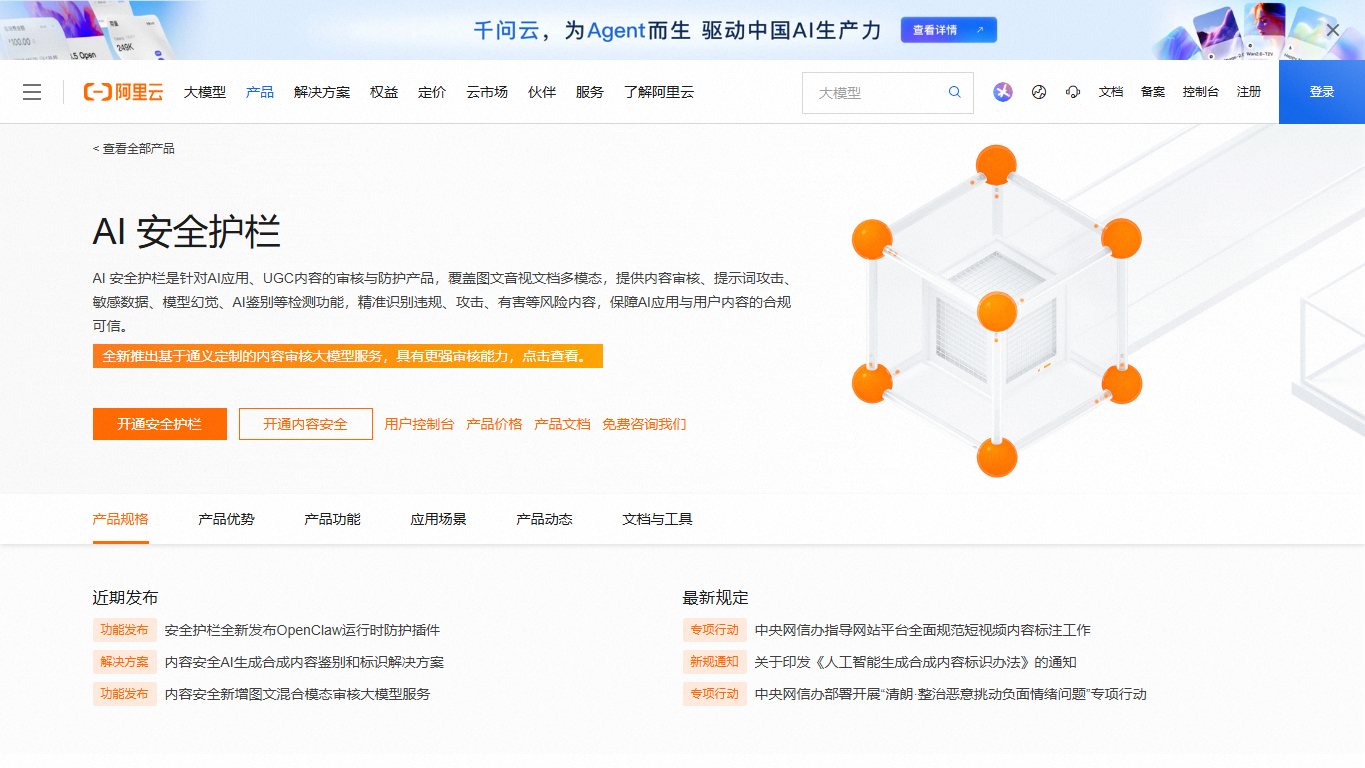Click 专项行动 tag beside 短视频内容标注
This screenshot has width=1365, height=768.
click(x=715, y=631)
